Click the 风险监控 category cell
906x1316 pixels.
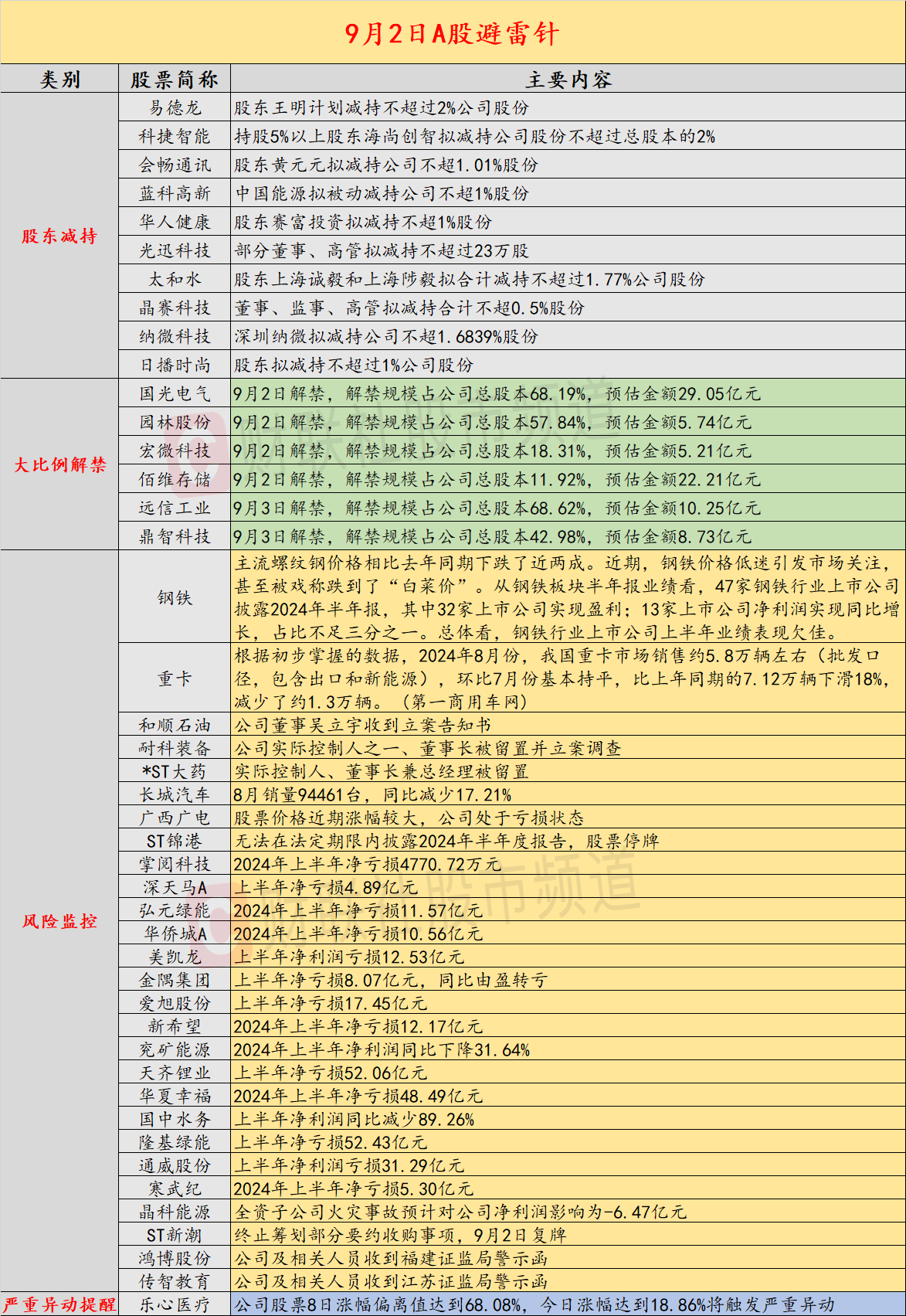coord(59,921)
